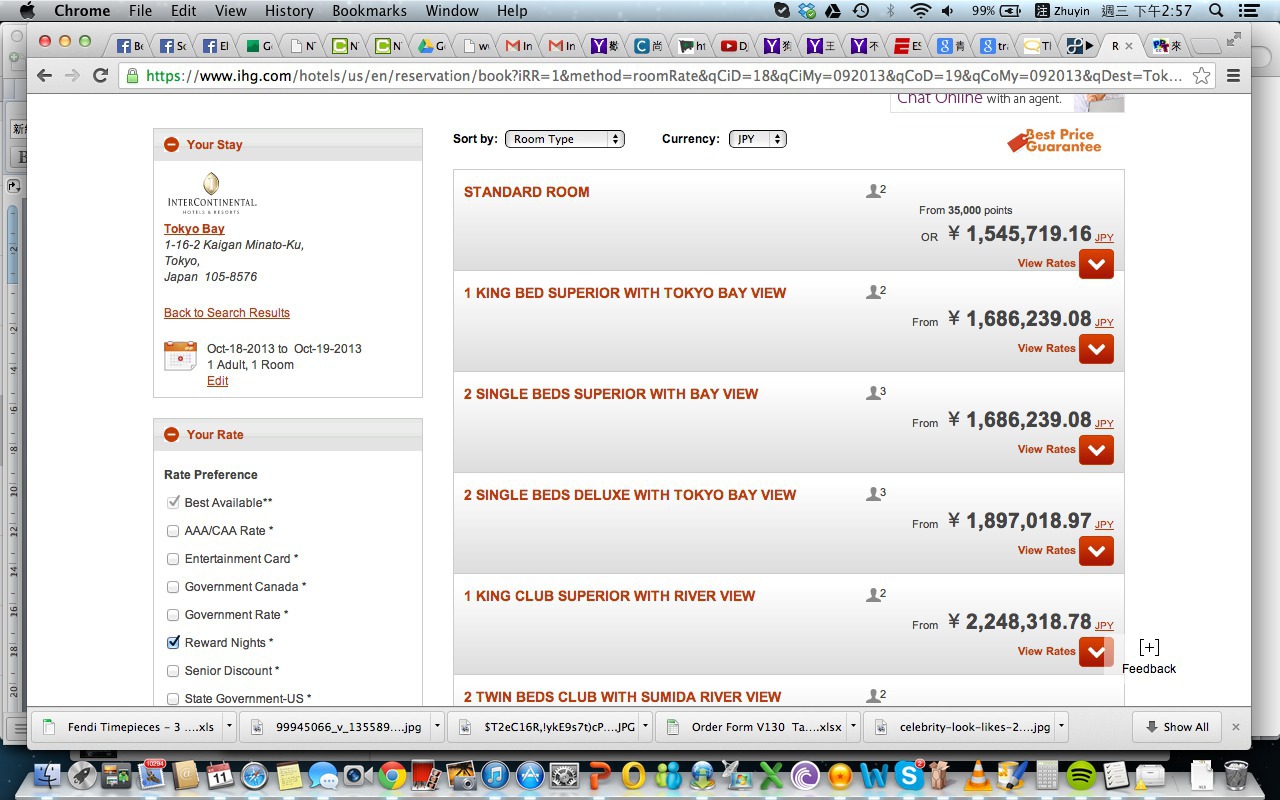The image size is (1280, 800).
Task: Click the InterContinental hotel logo
Action: point(211,192)
